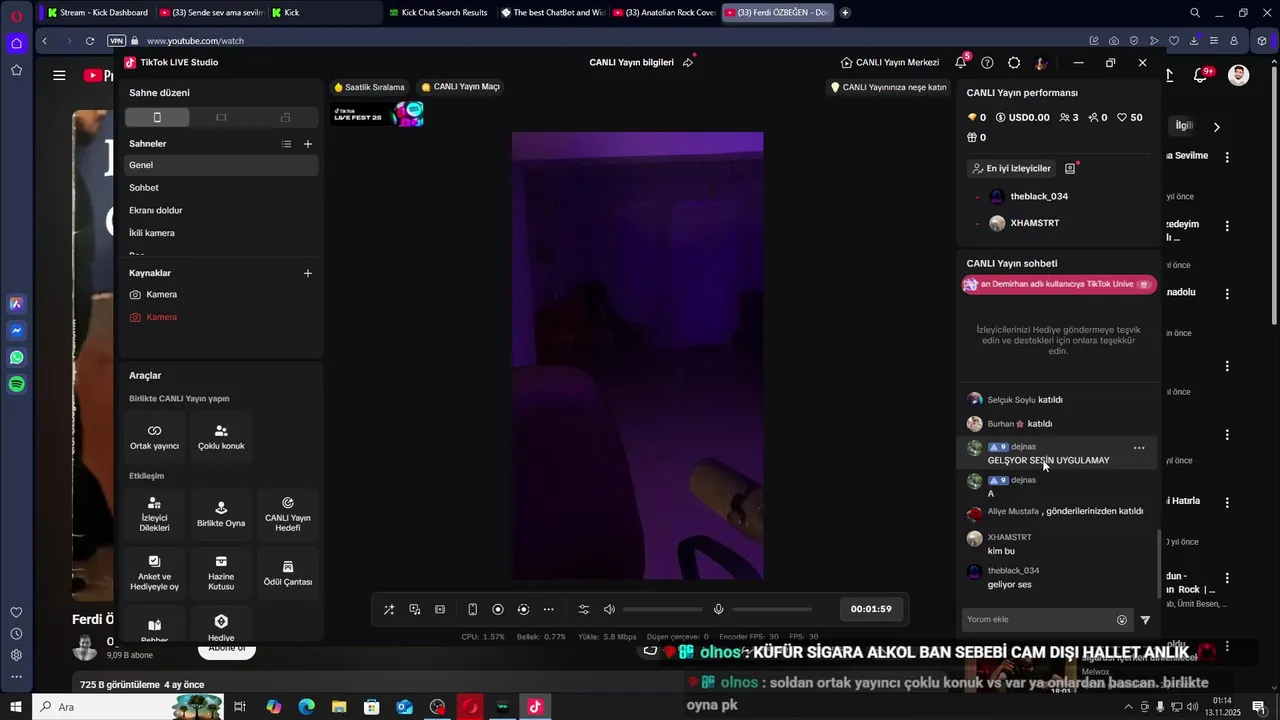The image size is (1280, 720).
Task: Open Birlikte Oyna tool
Action: pyautogui.click(x=221, y=514)
